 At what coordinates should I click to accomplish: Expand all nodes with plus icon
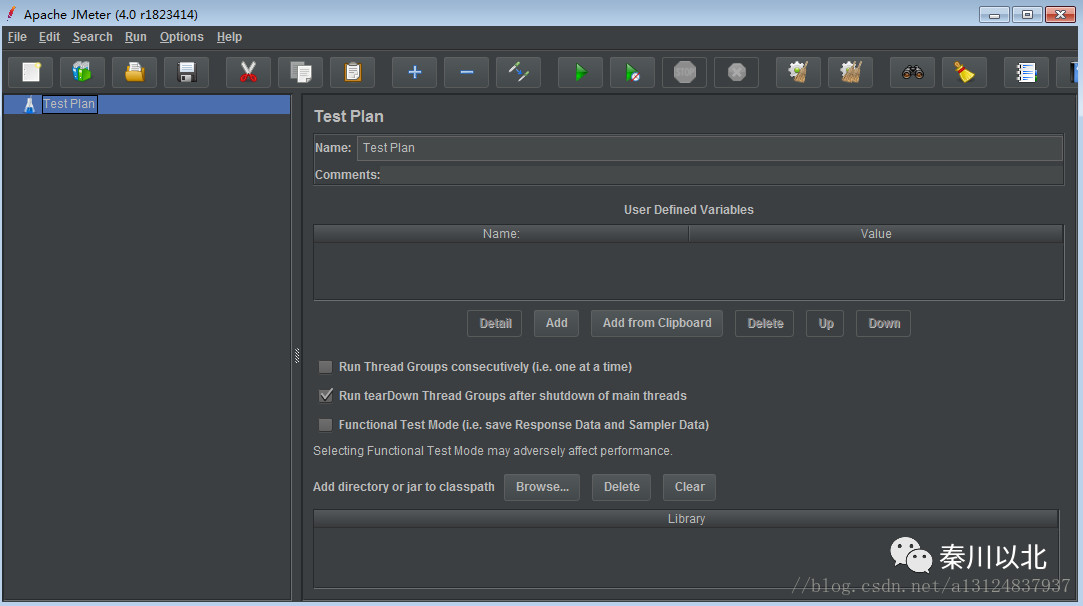point(414,72)
